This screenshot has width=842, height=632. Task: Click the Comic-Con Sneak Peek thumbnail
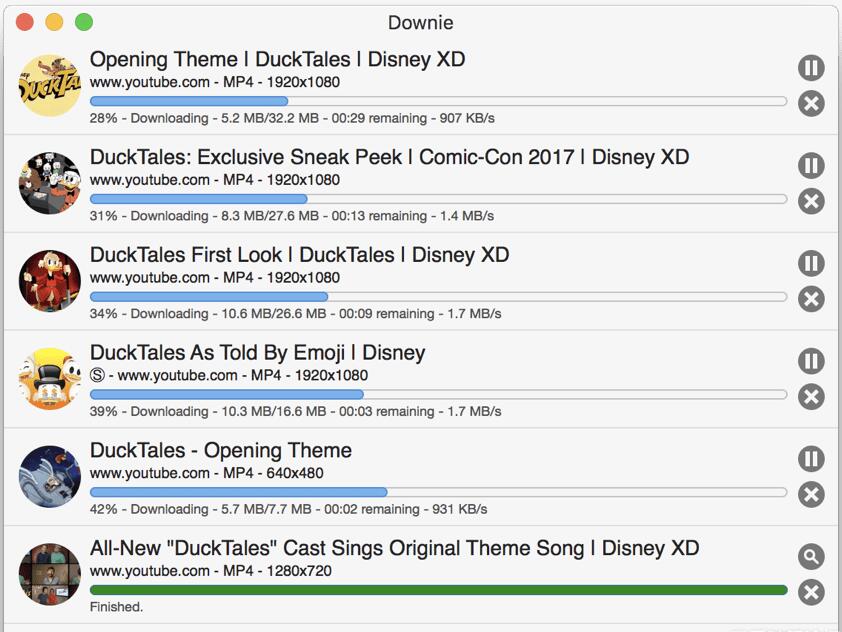(x=49, y=183)
